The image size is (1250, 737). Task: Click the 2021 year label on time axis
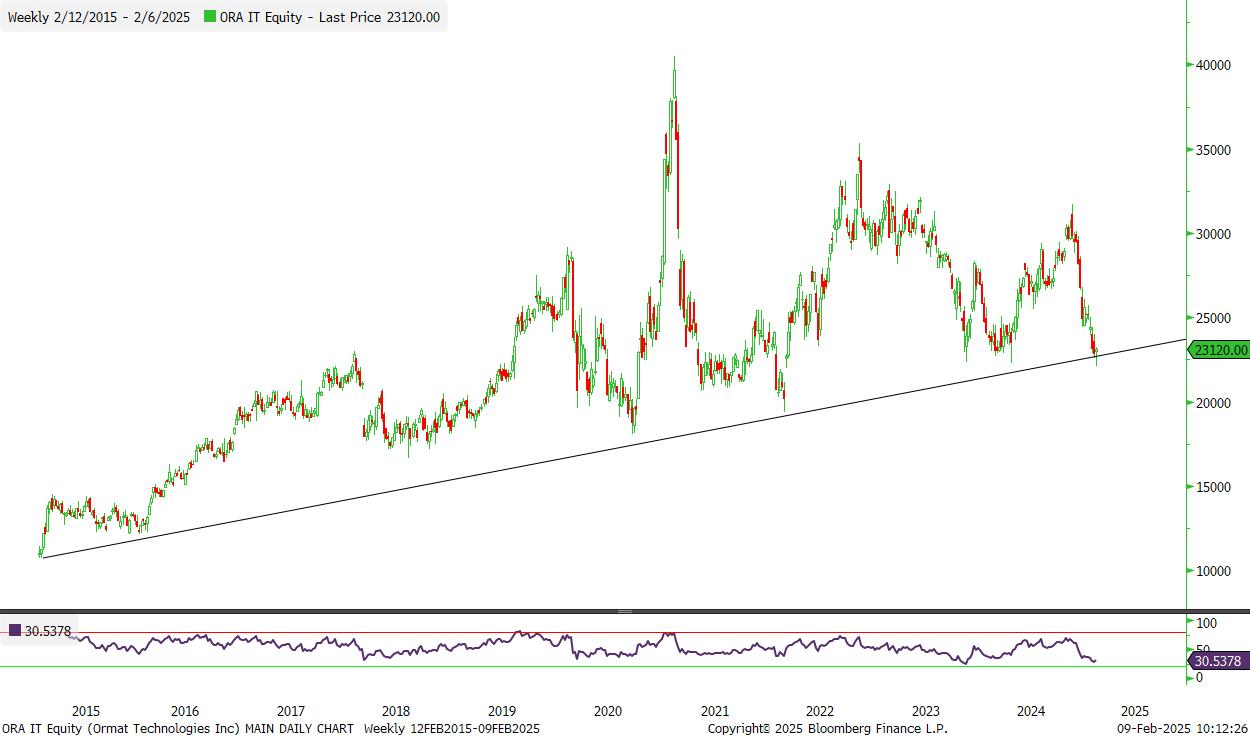(714, 711)
